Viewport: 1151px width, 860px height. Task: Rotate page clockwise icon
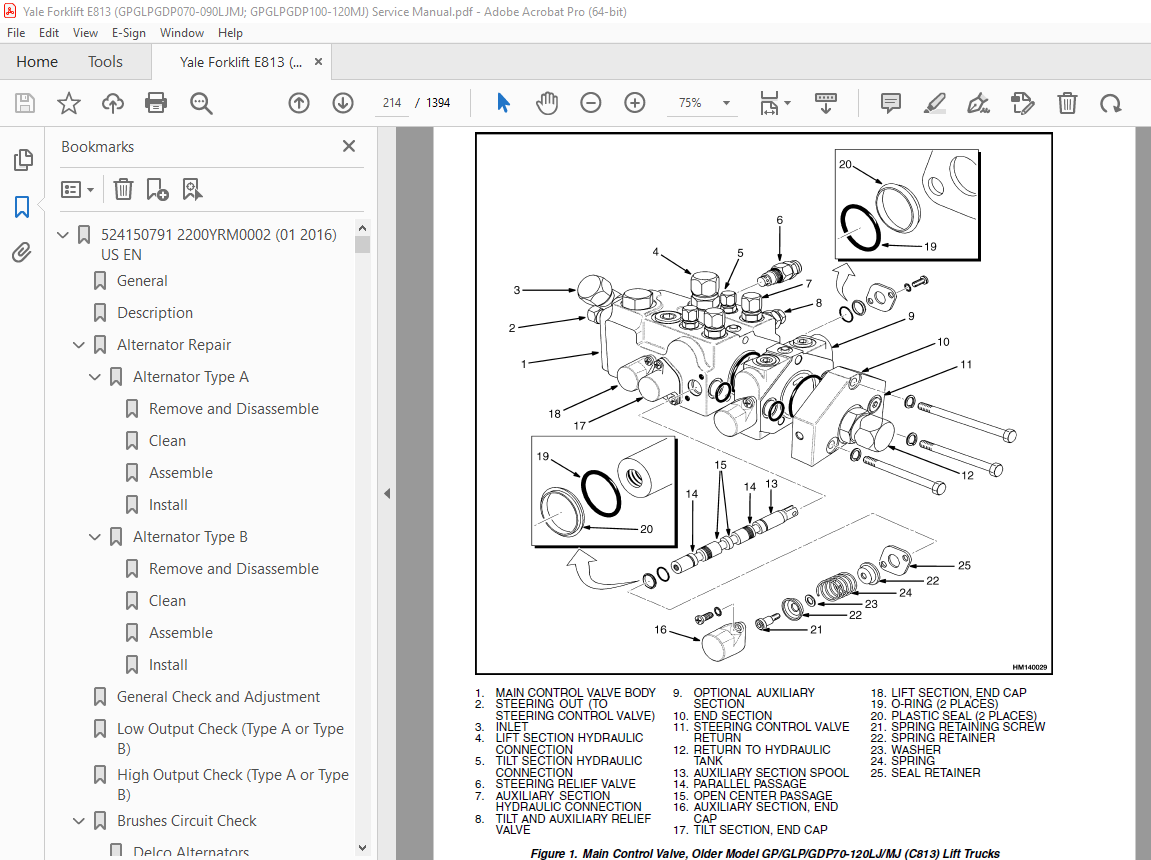pyautogui.click(x=1111, y=103)
